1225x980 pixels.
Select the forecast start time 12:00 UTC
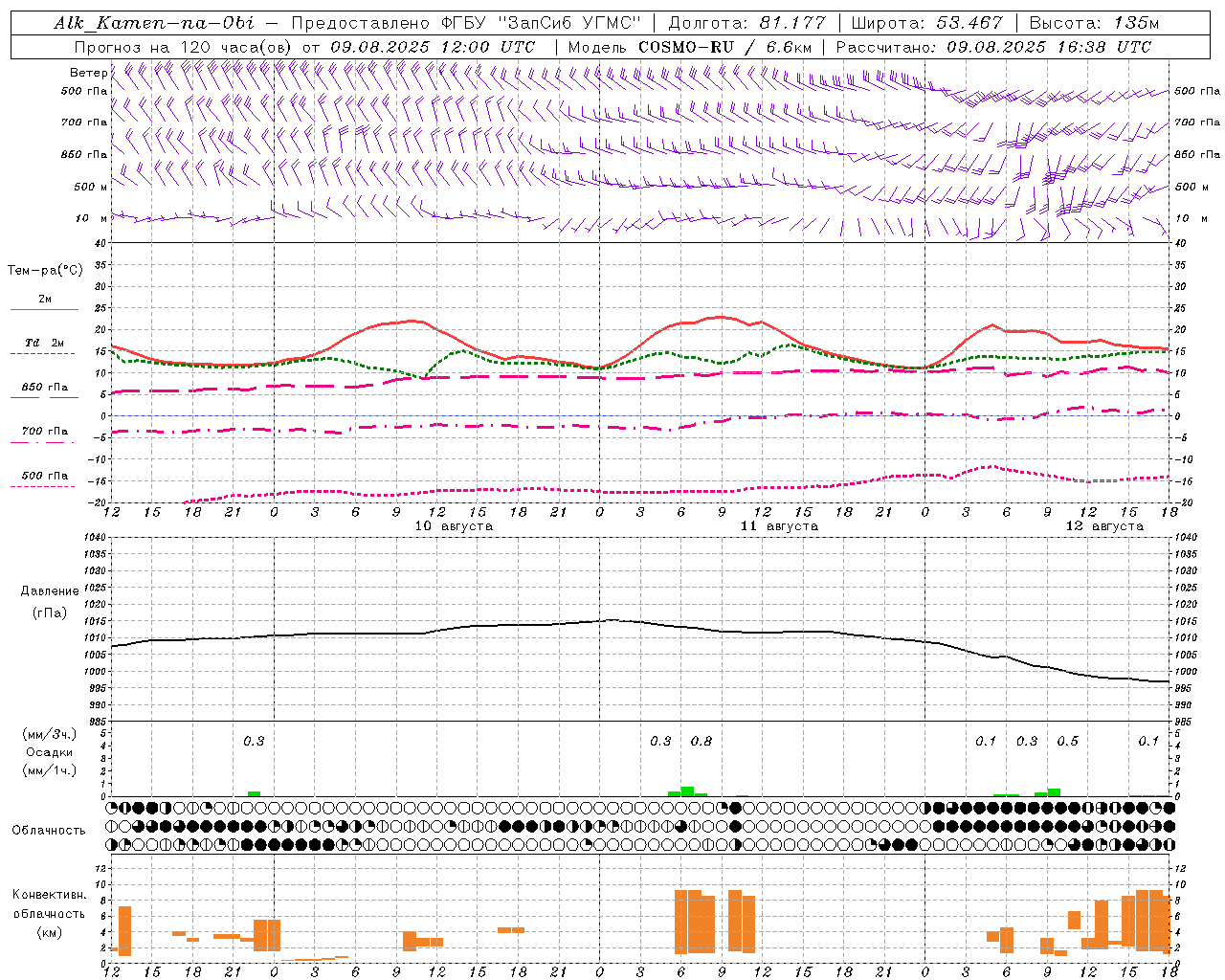pyautogui.click(x=487, y=47)
